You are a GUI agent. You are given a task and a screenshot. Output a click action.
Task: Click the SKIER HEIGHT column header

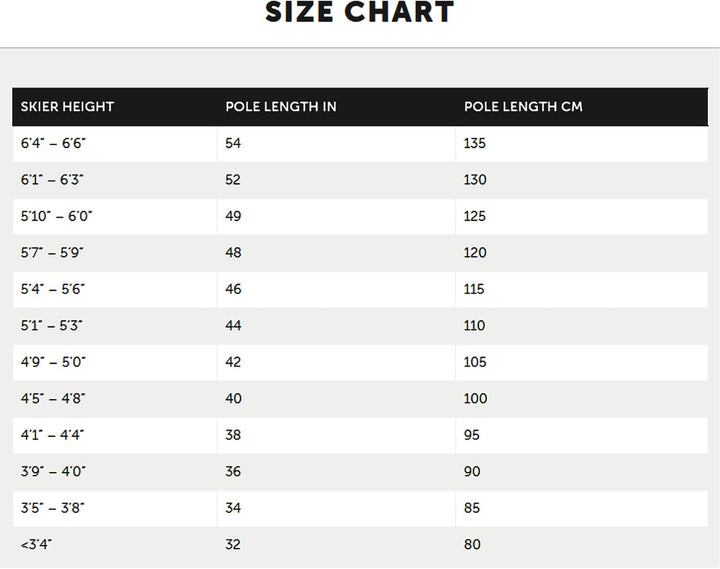pos(68,107)
